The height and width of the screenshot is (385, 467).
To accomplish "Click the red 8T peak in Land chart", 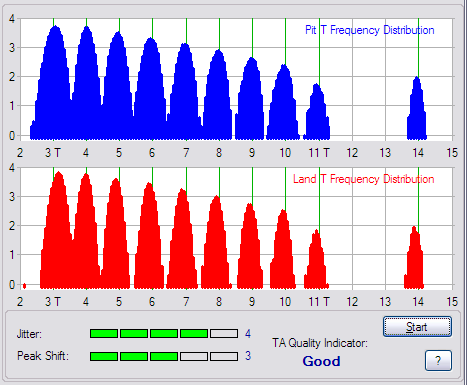I will (216, 242).
